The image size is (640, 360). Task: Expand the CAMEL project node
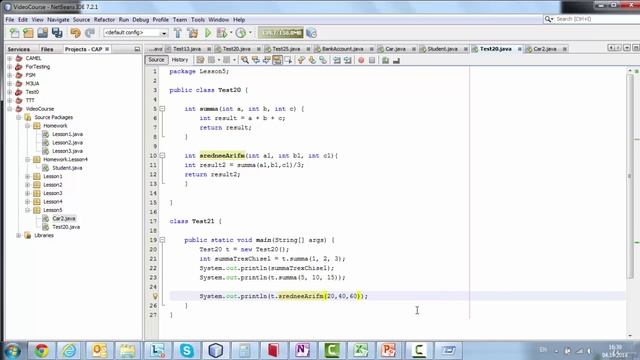10,58
